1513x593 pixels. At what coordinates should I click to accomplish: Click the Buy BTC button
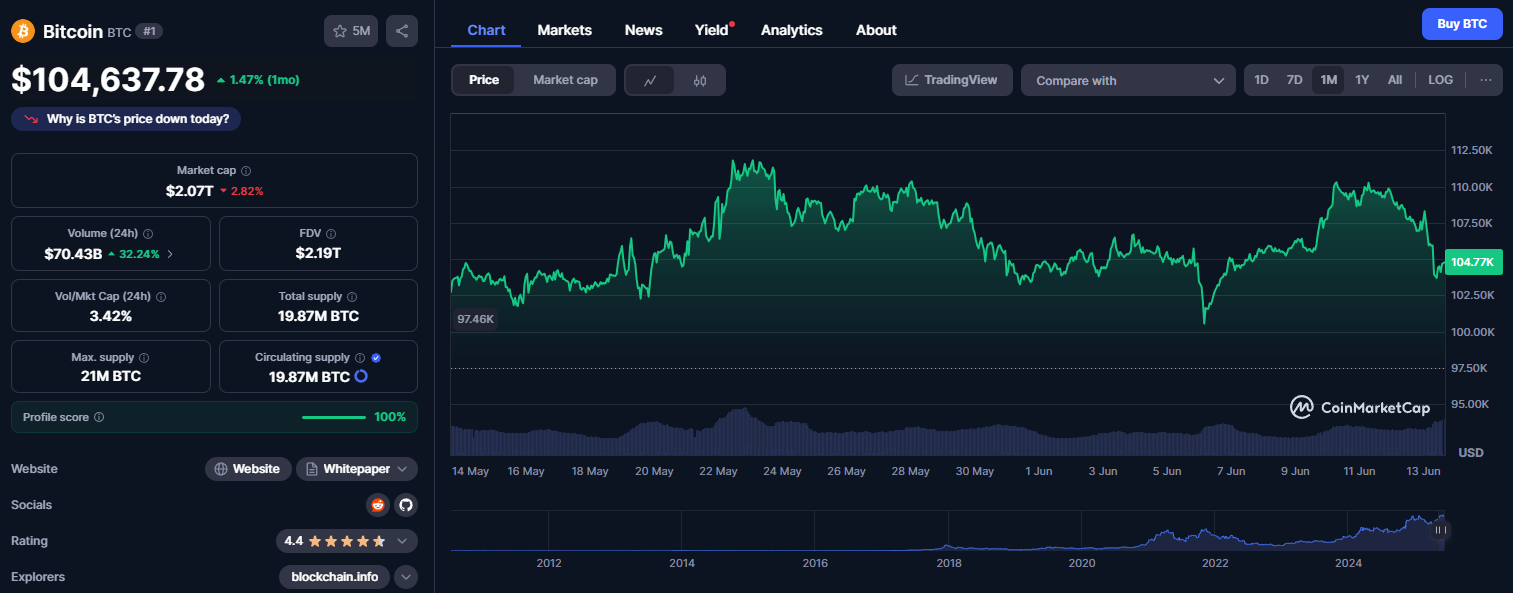click(1462, 23)
